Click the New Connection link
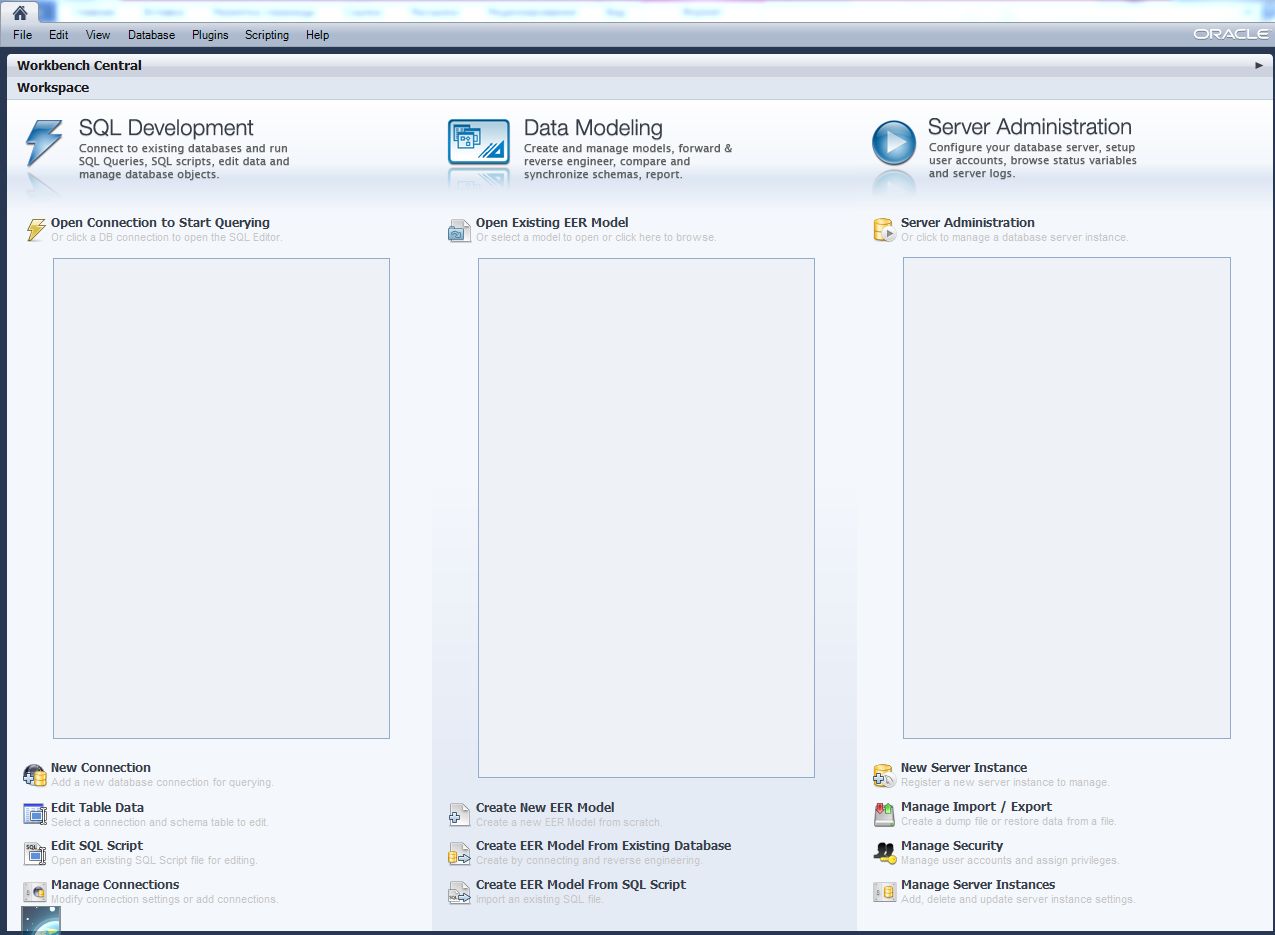This screenshot has width=1275, height=935. pos(101,768)
